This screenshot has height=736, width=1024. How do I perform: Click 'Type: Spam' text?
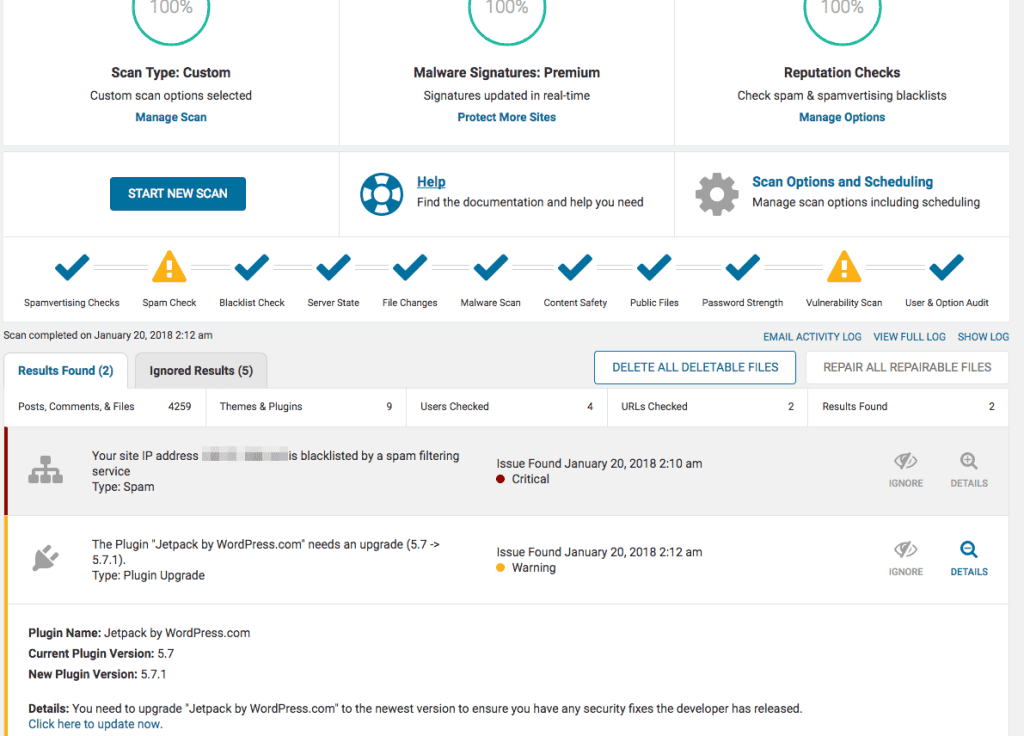point(123,487)
